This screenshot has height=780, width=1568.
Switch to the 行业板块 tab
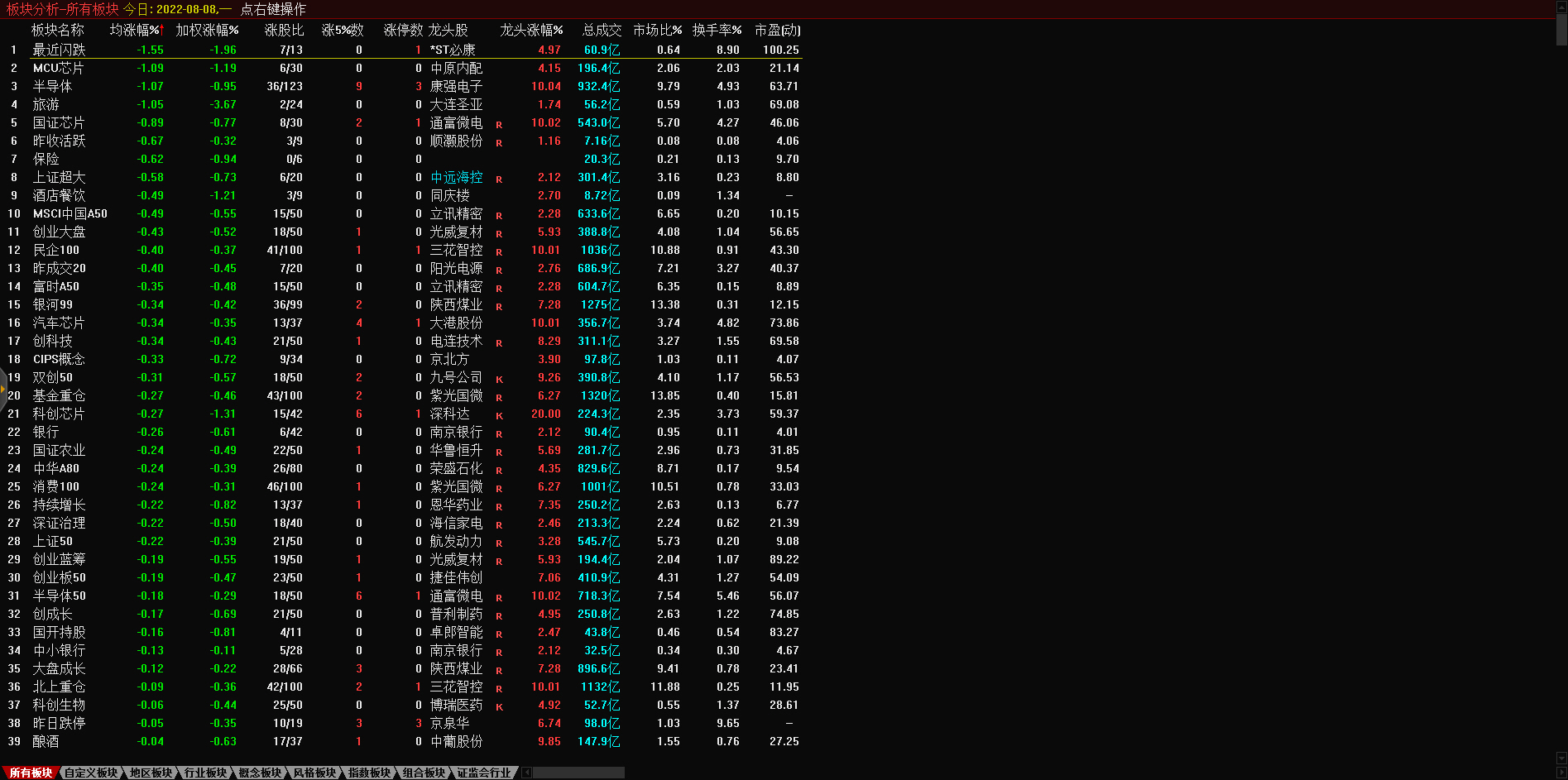click(x=205, y=773)
